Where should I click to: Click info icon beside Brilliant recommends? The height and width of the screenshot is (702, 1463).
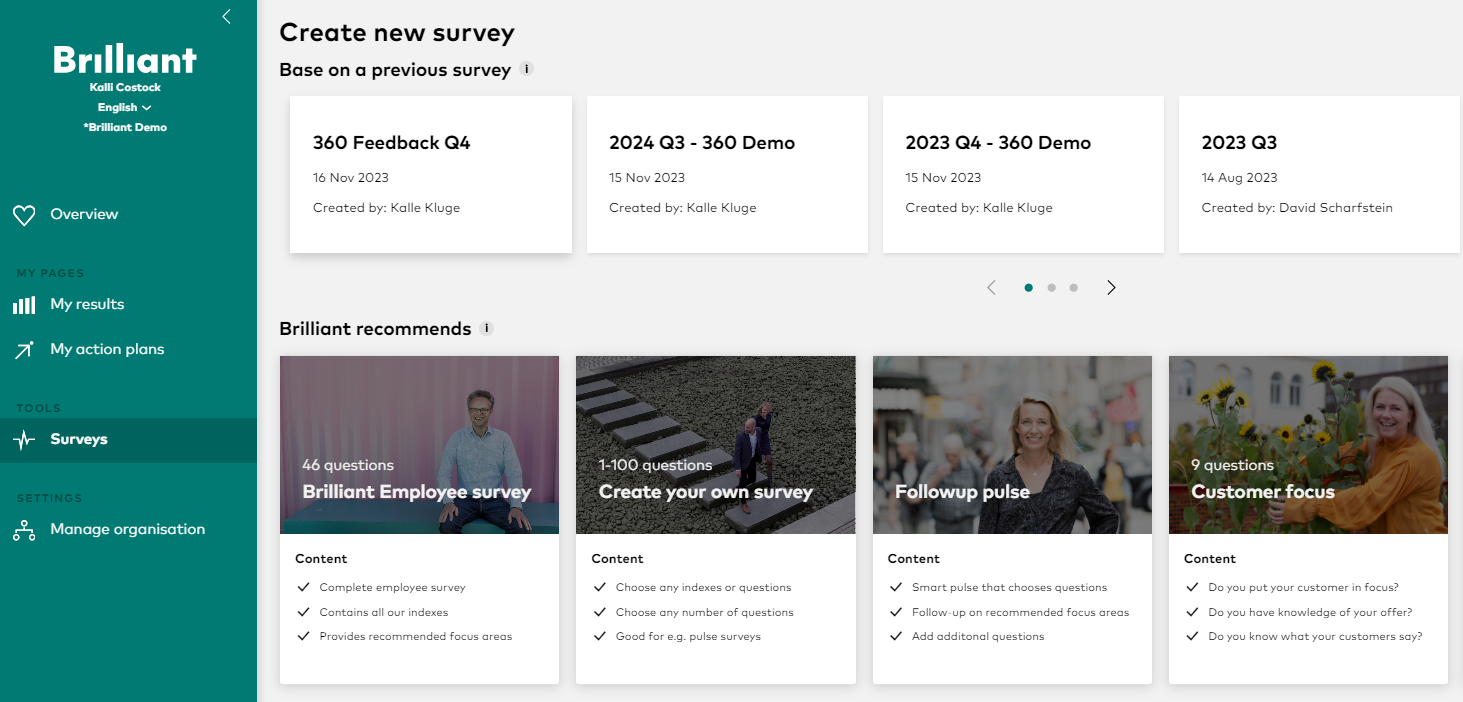pos(487,328)
